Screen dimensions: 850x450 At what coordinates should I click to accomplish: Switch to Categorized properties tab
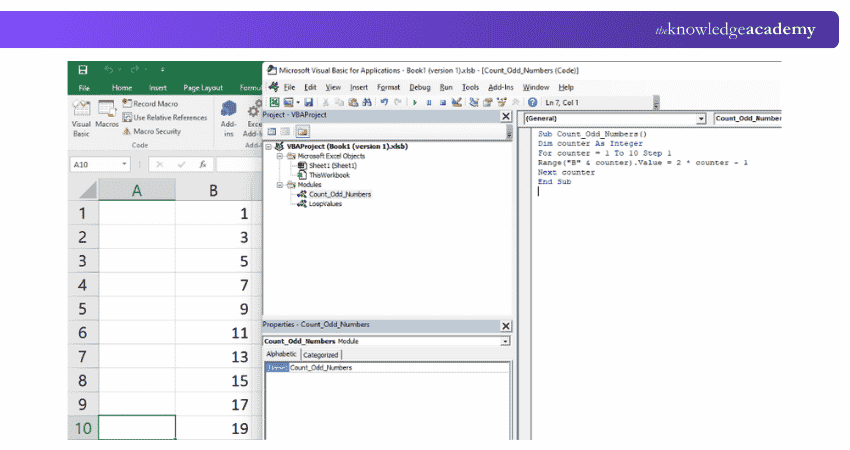tap(321, 355)
